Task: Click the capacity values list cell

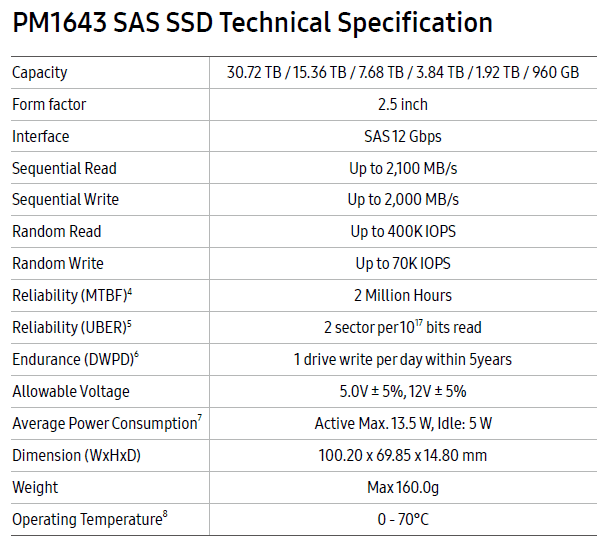Action: [402, 72]
